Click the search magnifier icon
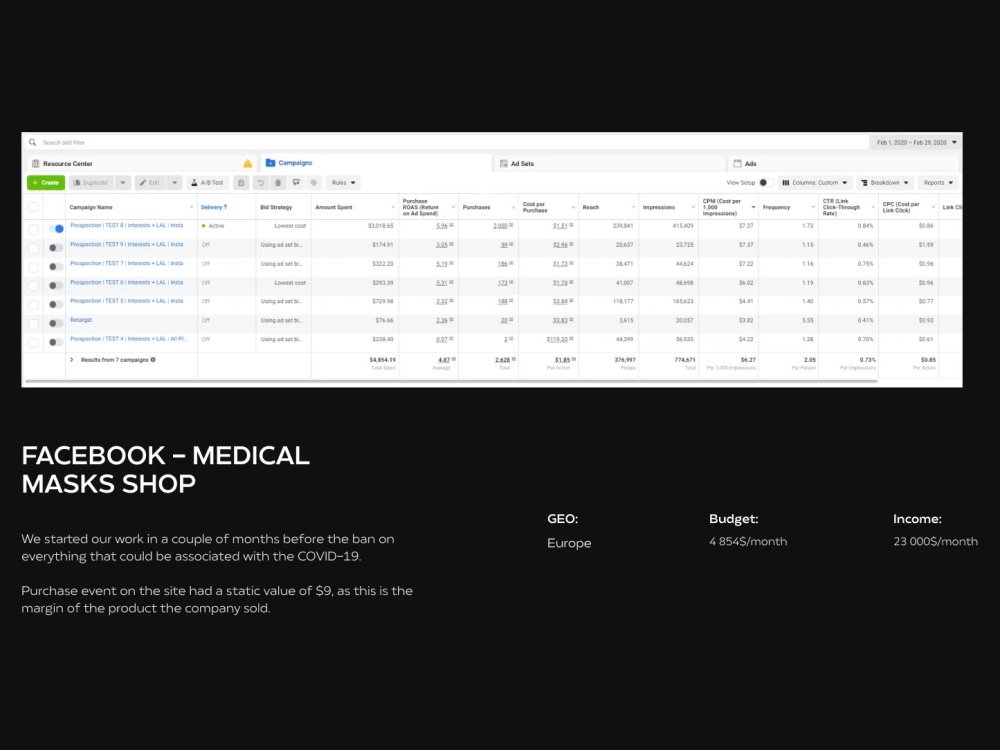This screenshot has width=1000, height=750. [33, 142]
